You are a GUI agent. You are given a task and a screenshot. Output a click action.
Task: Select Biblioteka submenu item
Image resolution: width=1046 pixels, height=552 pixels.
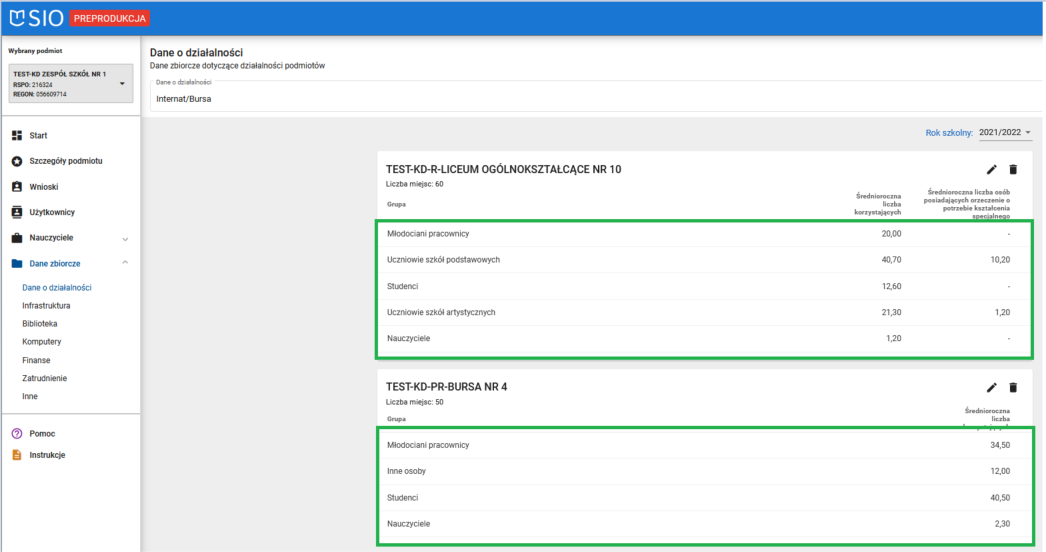coord(40,324)
